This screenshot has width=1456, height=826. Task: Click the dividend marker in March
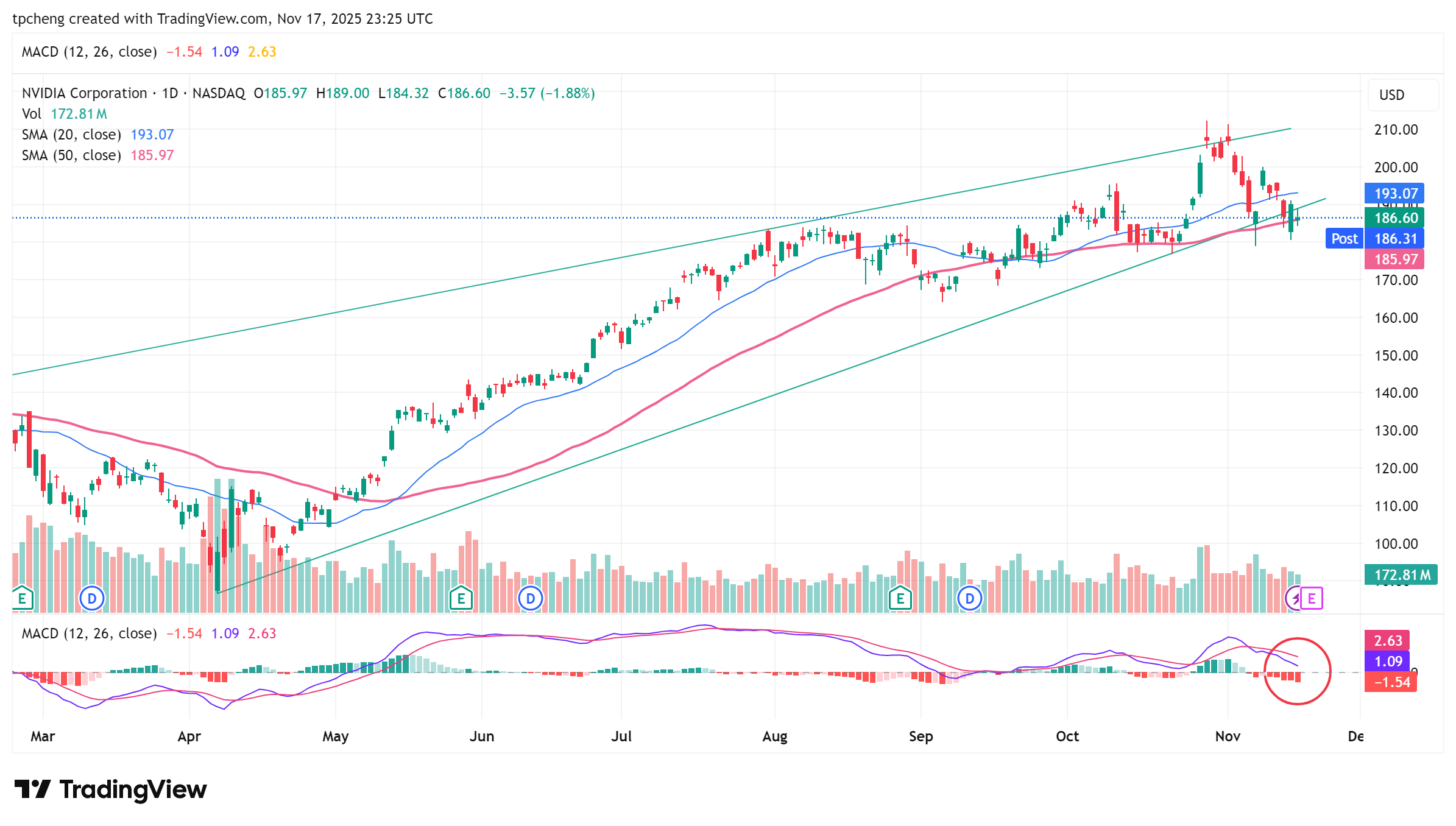point(92,598)
